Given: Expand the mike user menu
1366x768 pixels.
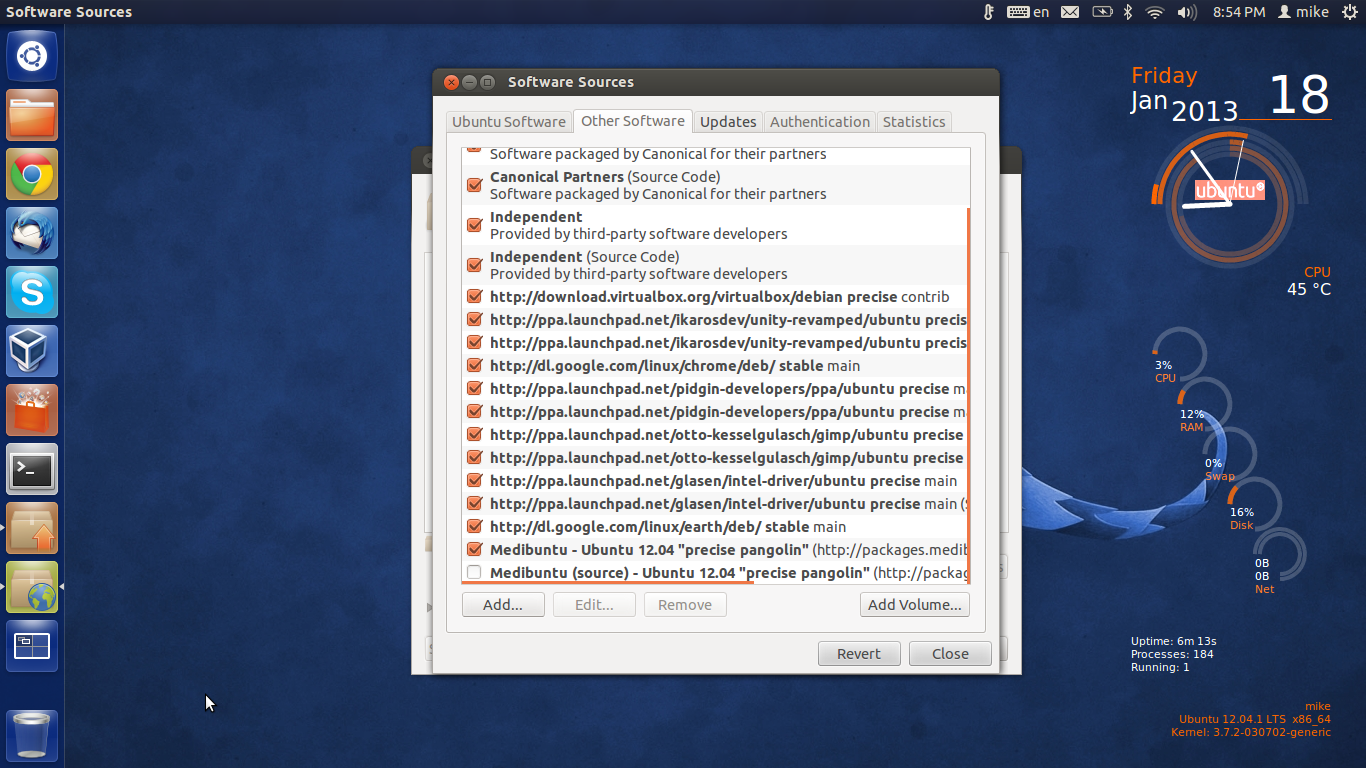Looking at the screenshot, I should [1302, 12].
